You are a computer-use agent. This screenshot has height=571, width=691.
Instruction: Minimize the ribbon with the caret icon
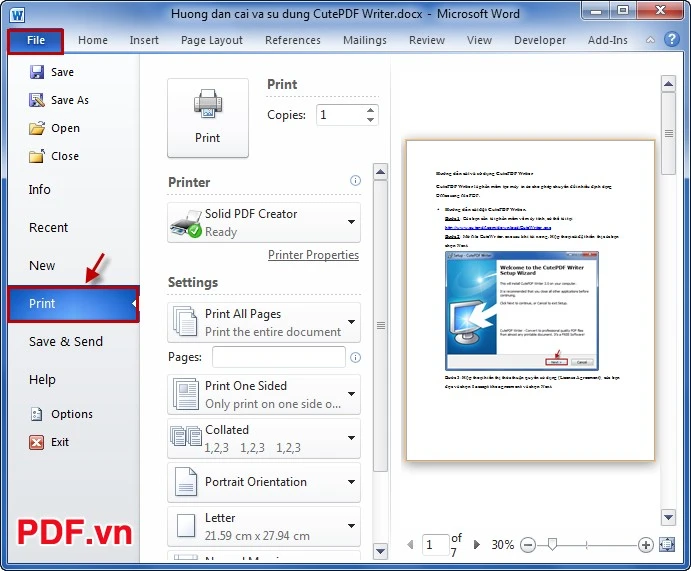650,40
